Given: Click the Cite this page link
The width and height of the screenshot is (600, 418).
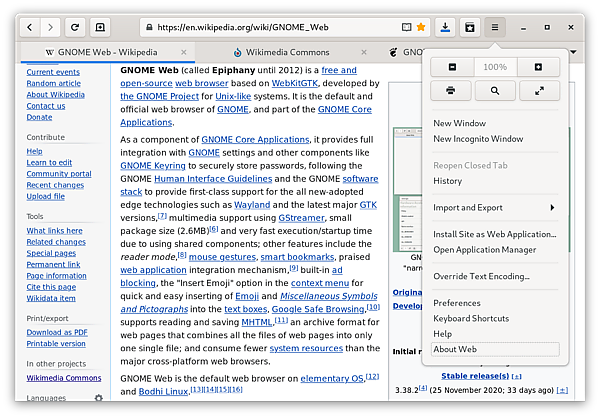Looking at the screenshot, I should 51,287.
